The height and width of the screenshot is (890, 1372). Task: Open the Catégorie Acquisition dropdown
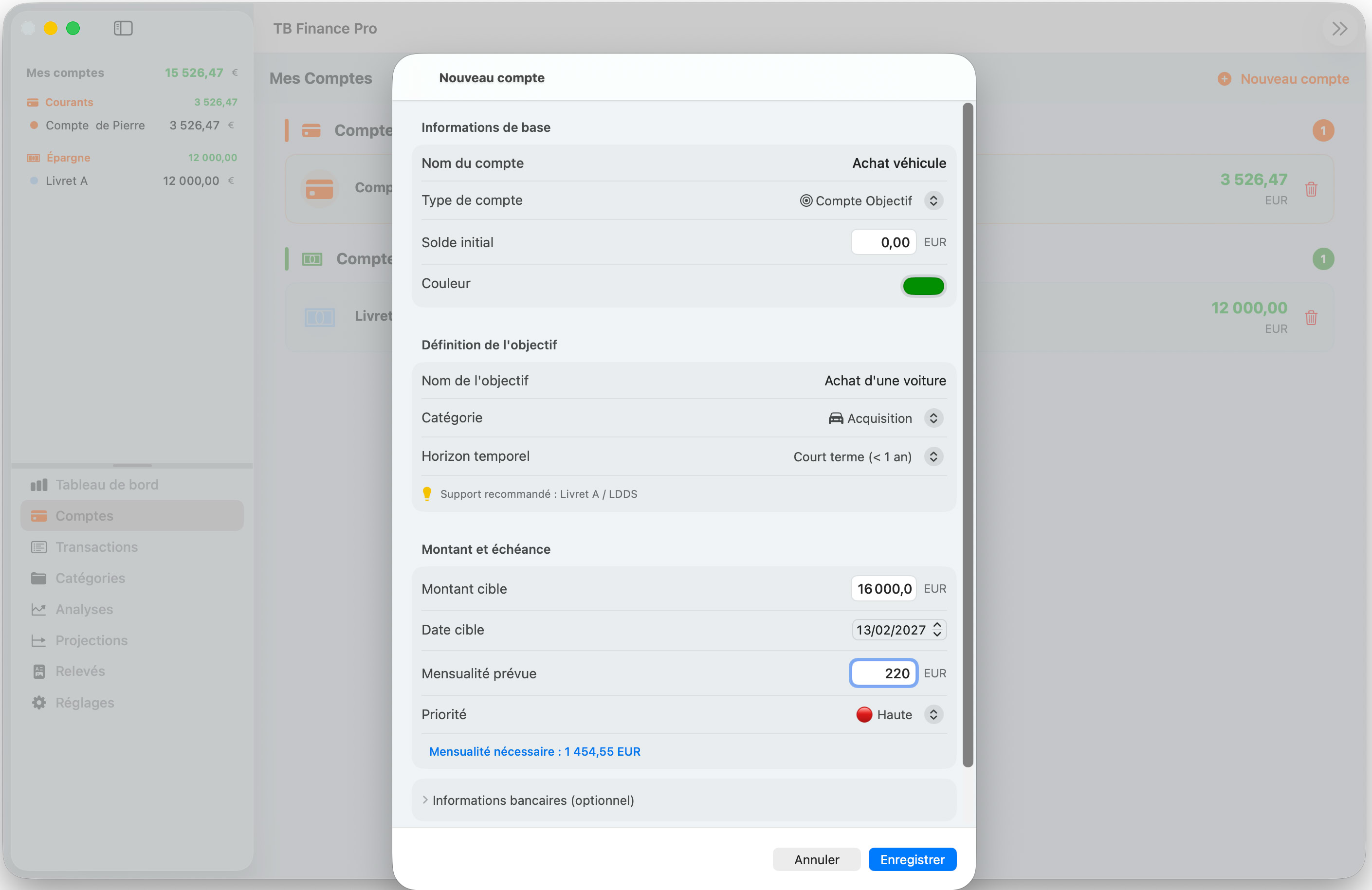pos(933,418)
